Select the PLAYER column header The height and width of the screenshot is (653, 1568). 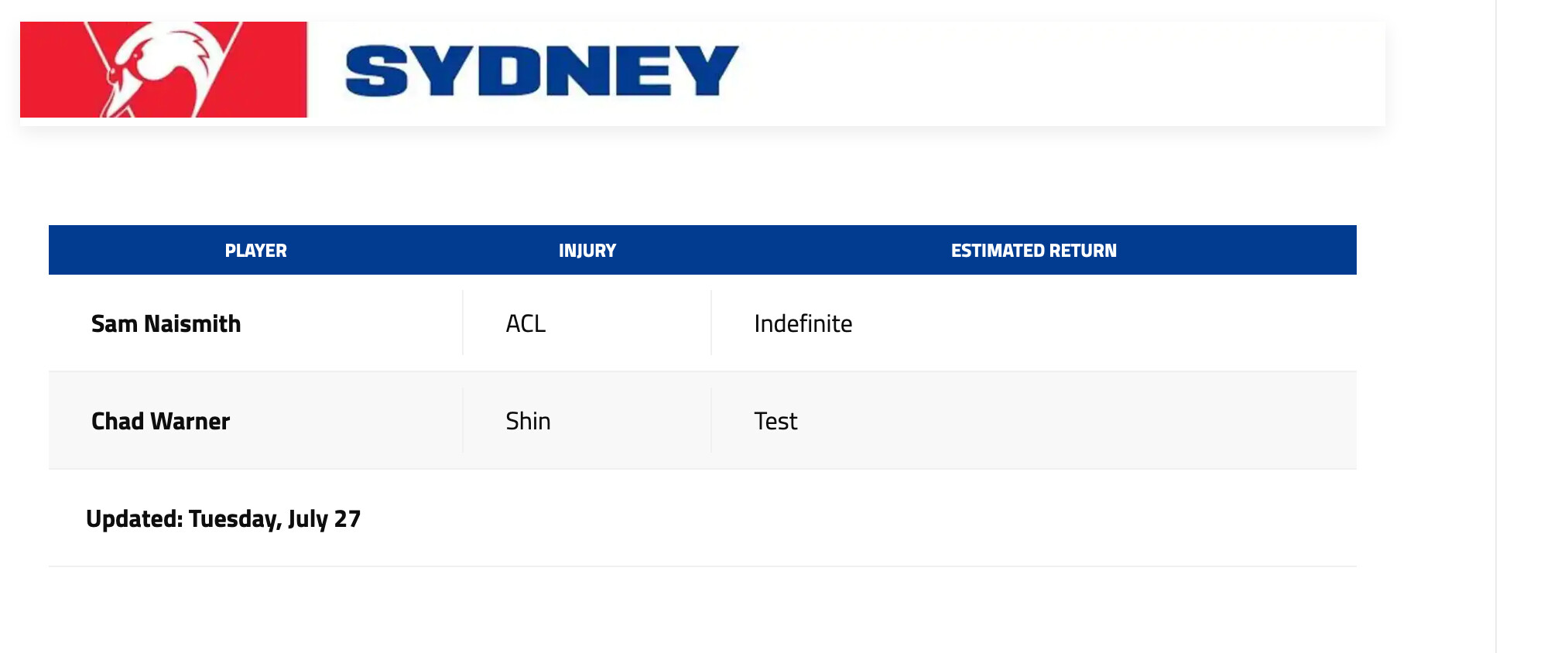coord(255,251)
